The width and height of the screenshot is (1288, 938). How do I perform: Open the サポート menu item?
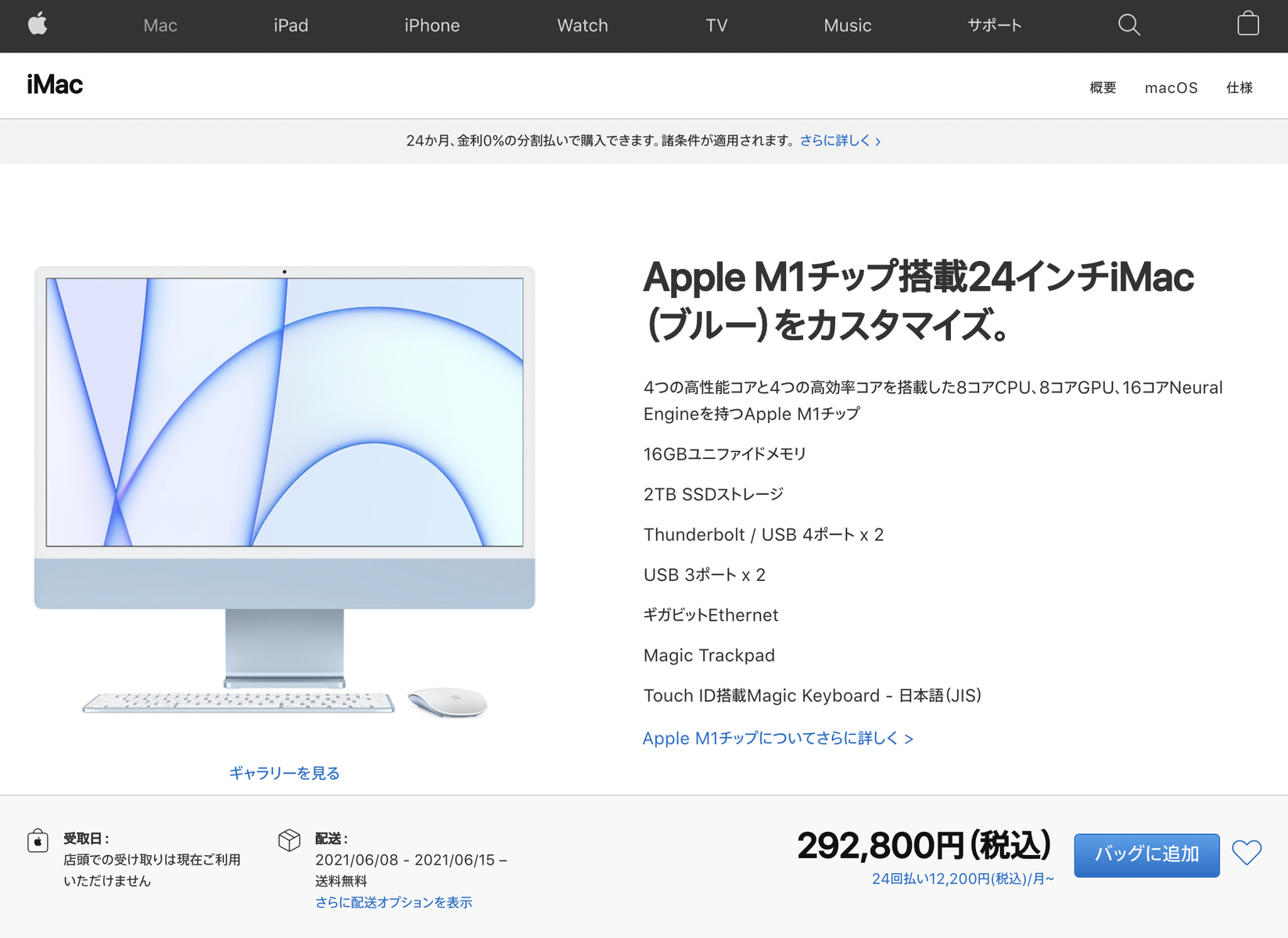click(995, 25)
